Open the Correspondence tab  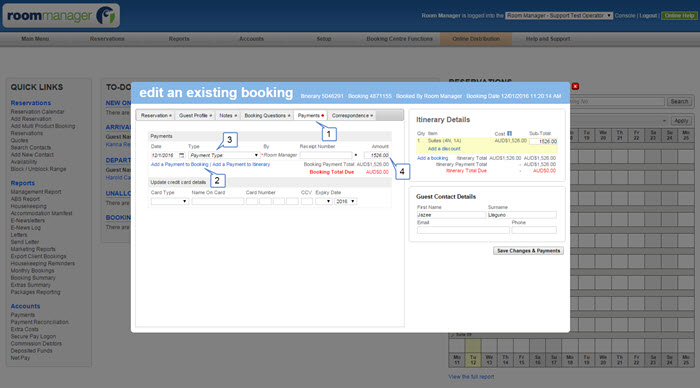click(x=352, y=116)
